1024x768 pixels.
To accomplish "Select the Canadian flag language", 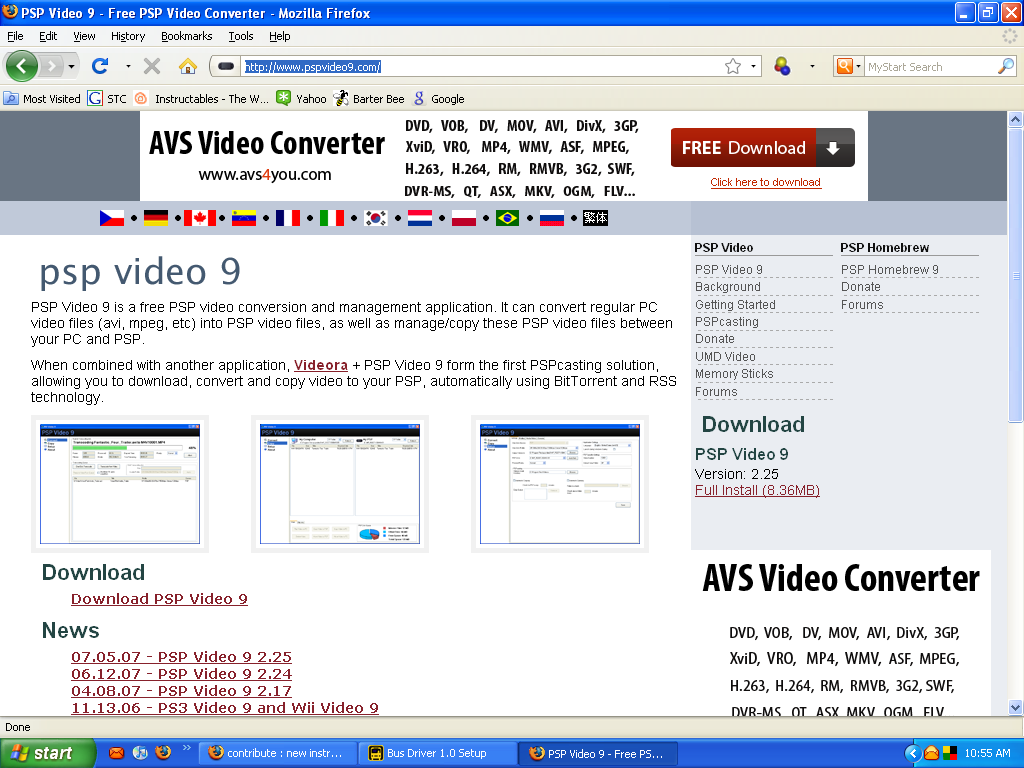I will click(x=200, y=218).
